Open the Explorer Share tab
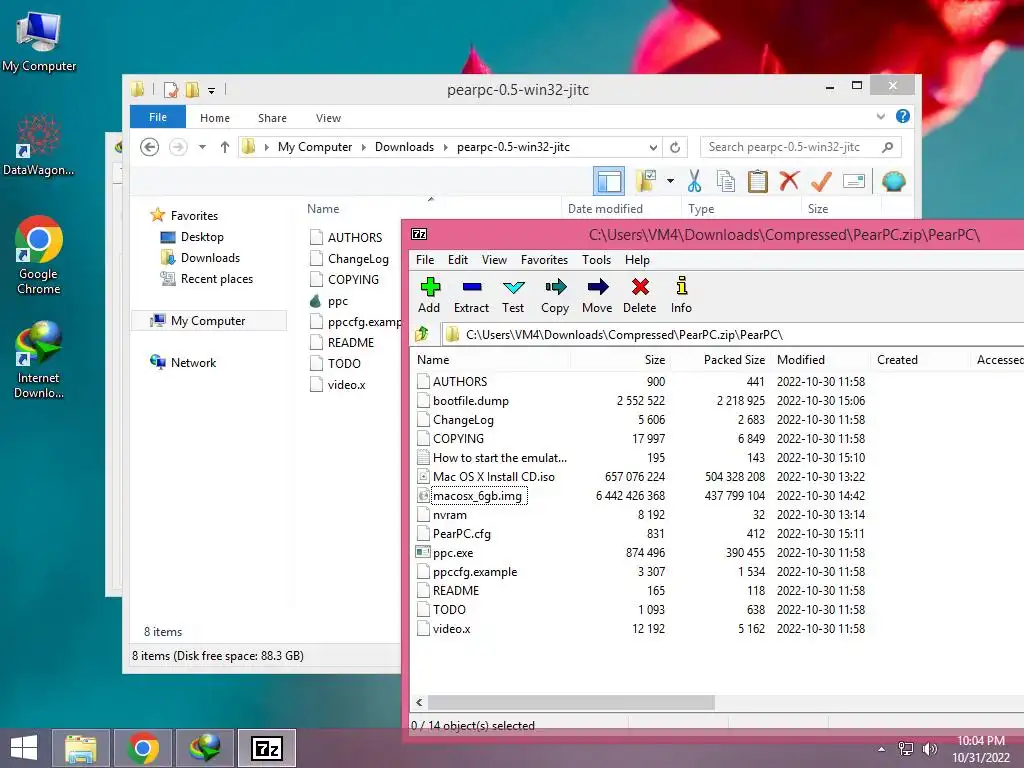 point(272,118)
